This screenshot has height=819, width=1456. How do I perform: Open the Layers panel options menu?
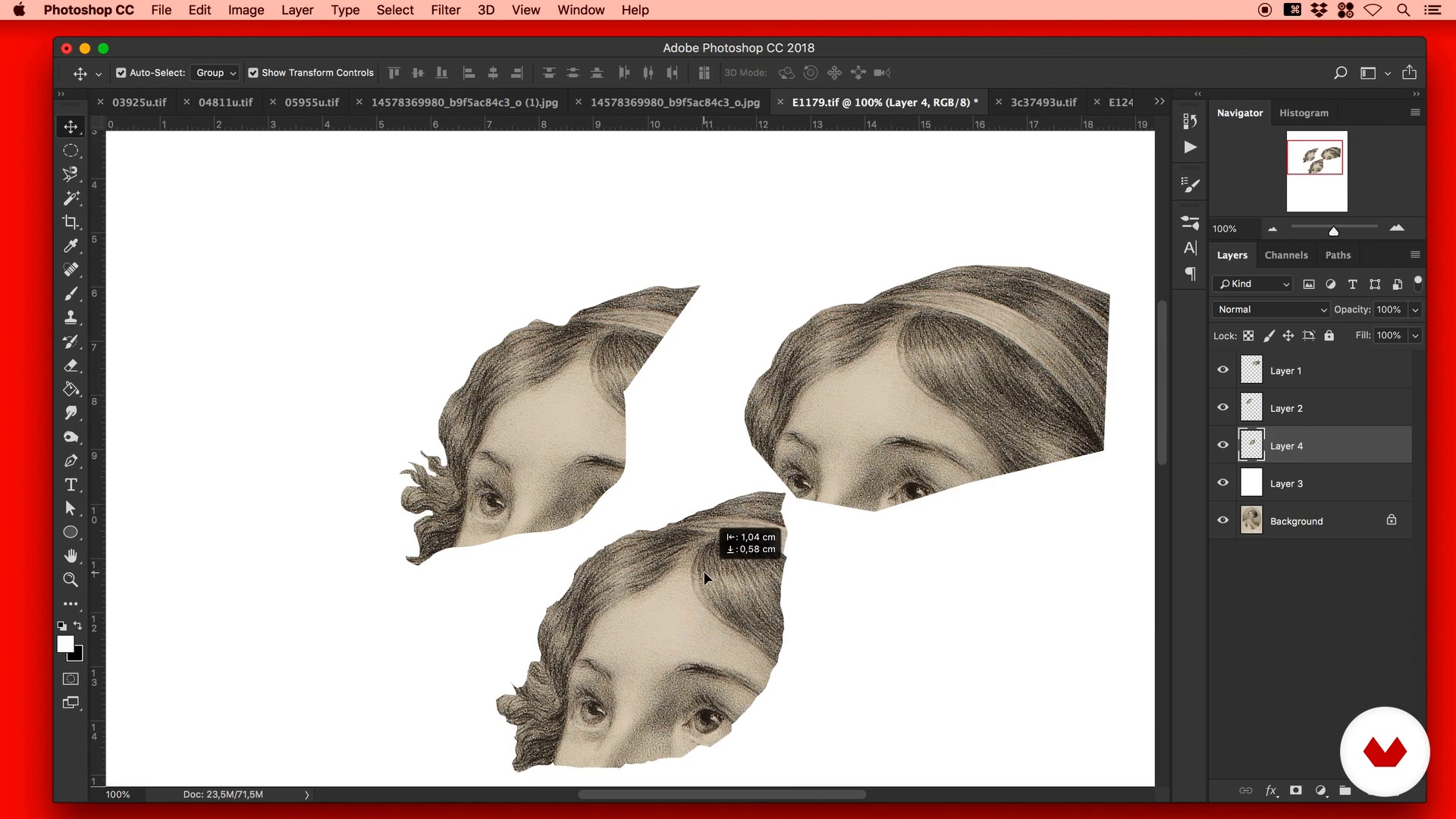click(x=1415, y=255)
